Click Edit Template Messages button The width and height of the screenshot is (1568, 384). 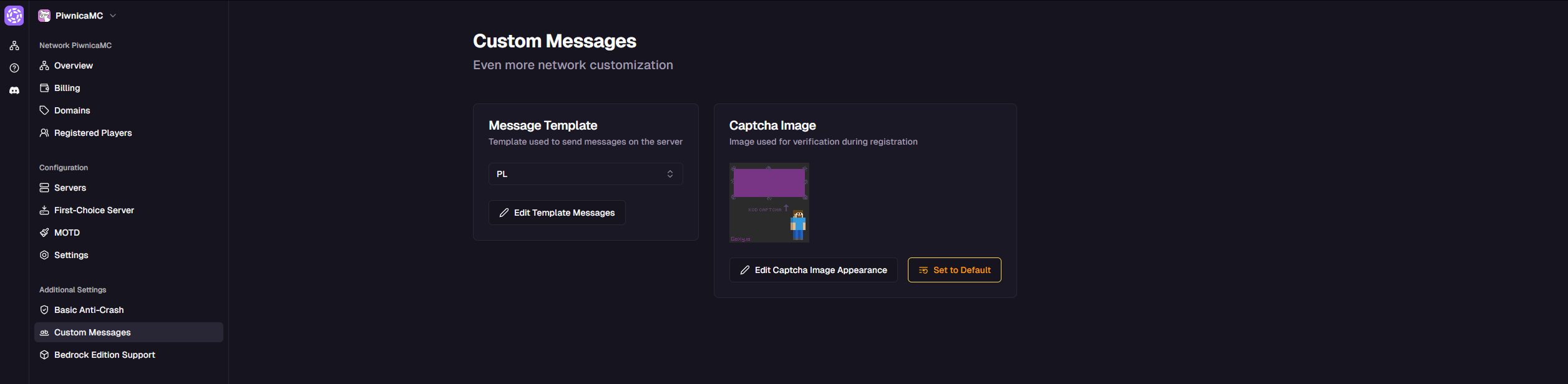pos(557,213)
